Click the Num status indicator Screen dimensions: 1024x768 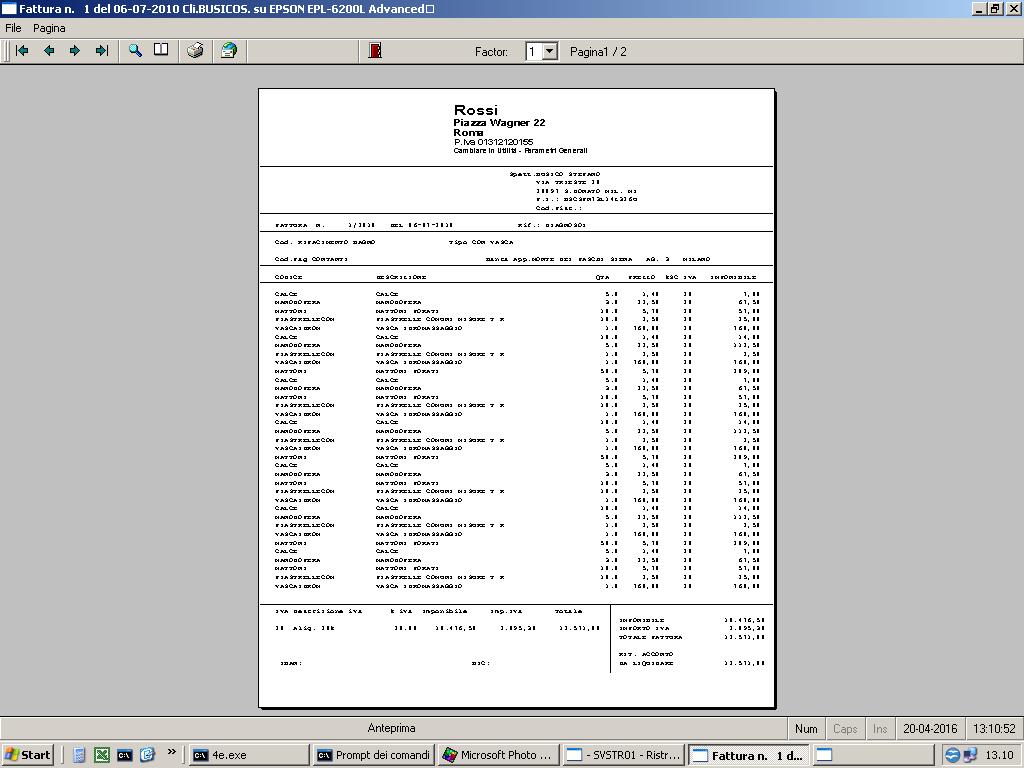coord(806,728)
